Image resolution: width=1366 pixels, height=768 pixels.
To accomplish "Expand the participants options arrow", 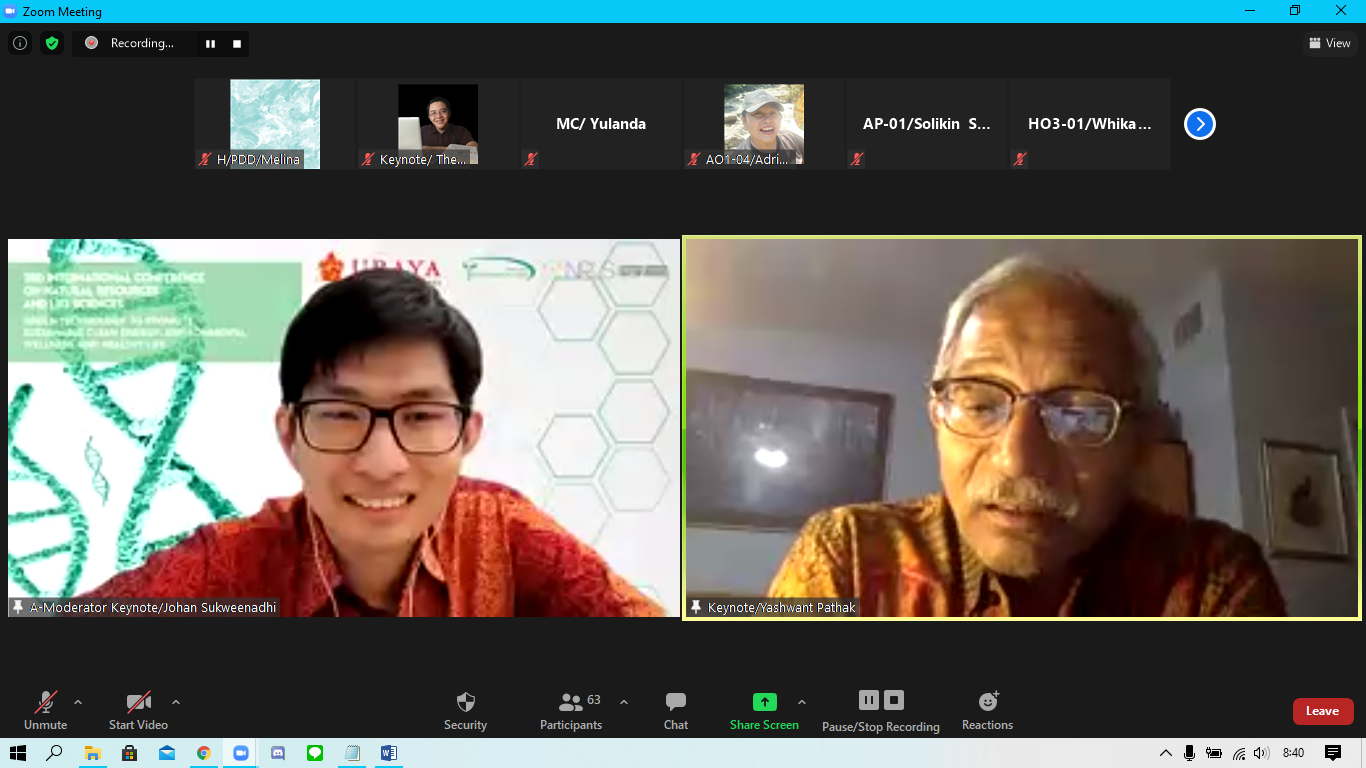I will pyautogui.click(x=624, y=702).
